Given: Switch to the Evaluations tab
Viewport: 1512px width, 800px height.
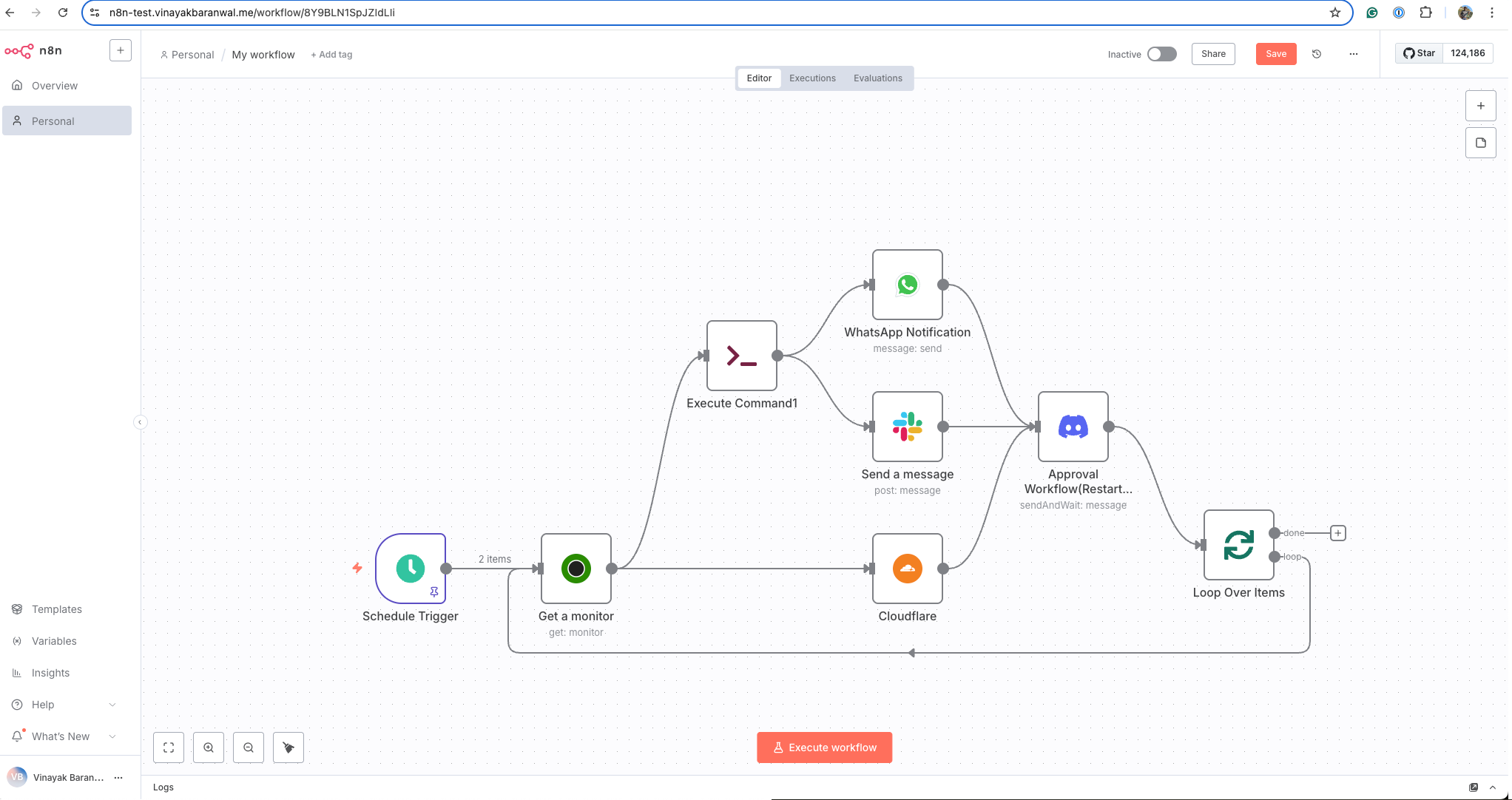Looking at the screenshot, I should 878,78.
